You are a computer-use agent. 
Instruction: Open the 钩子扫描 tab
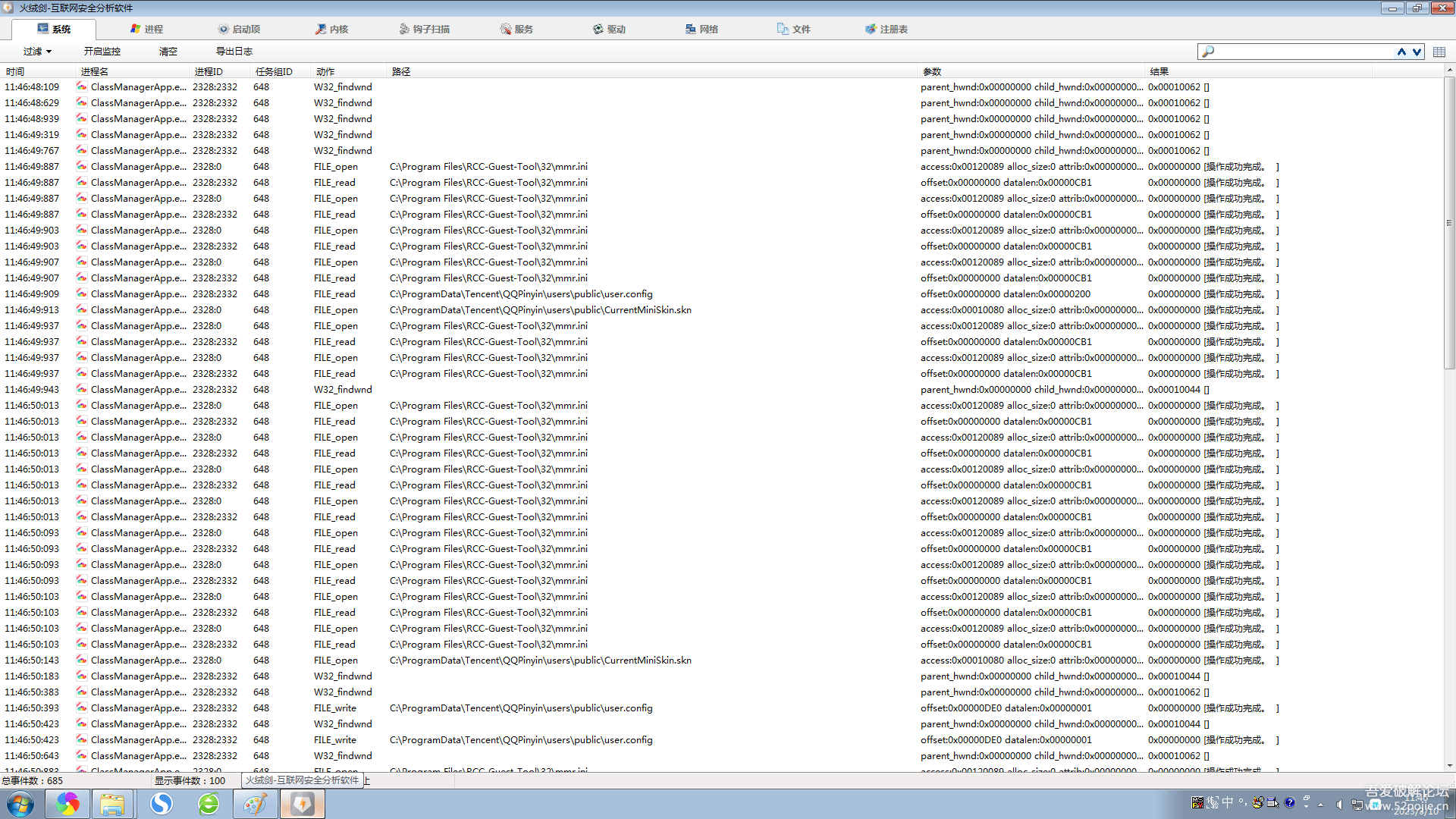coord(424,29)
